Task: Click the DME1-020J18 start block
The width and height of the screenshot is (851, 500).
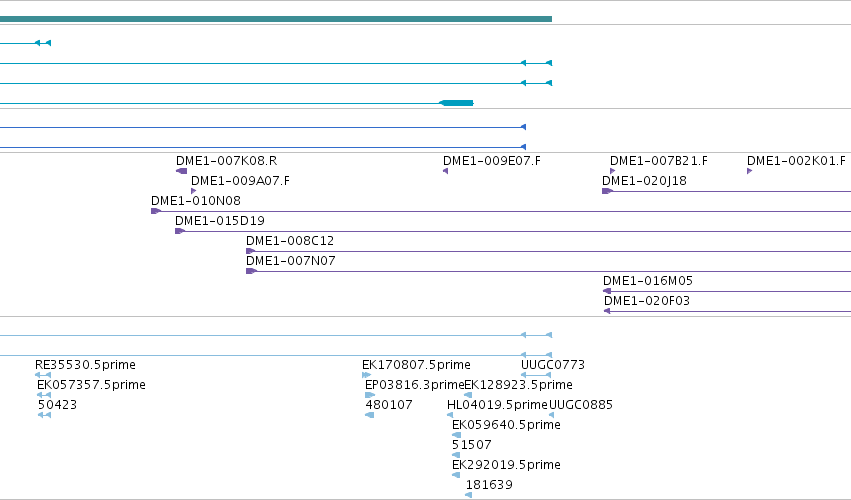Action: tap(608, 191)
